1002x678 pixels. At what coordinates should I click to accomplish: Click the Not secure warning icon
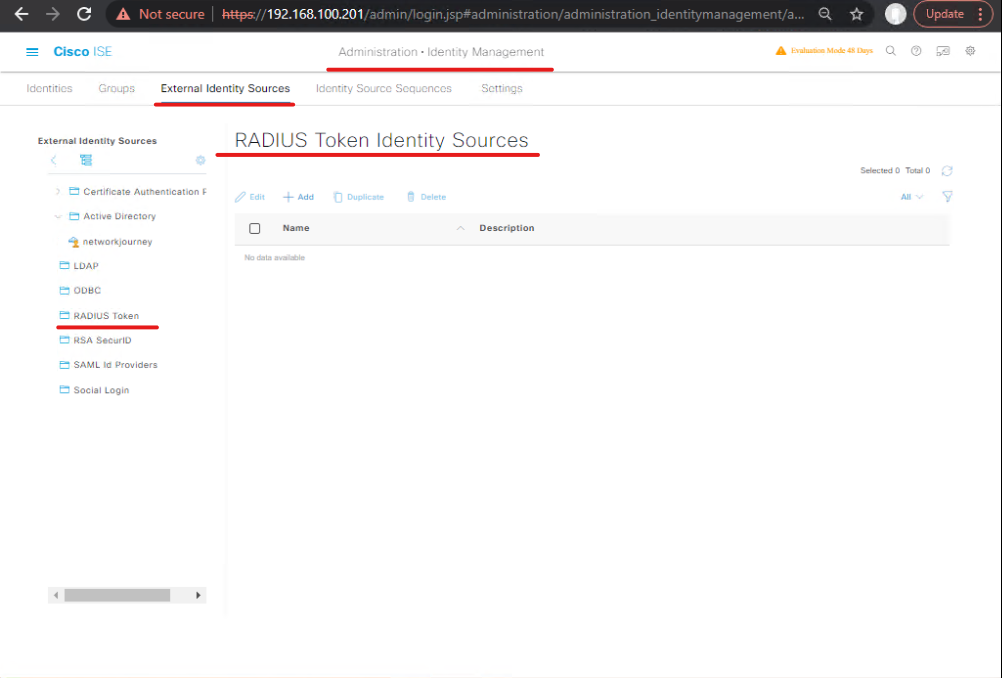(123, 14)
